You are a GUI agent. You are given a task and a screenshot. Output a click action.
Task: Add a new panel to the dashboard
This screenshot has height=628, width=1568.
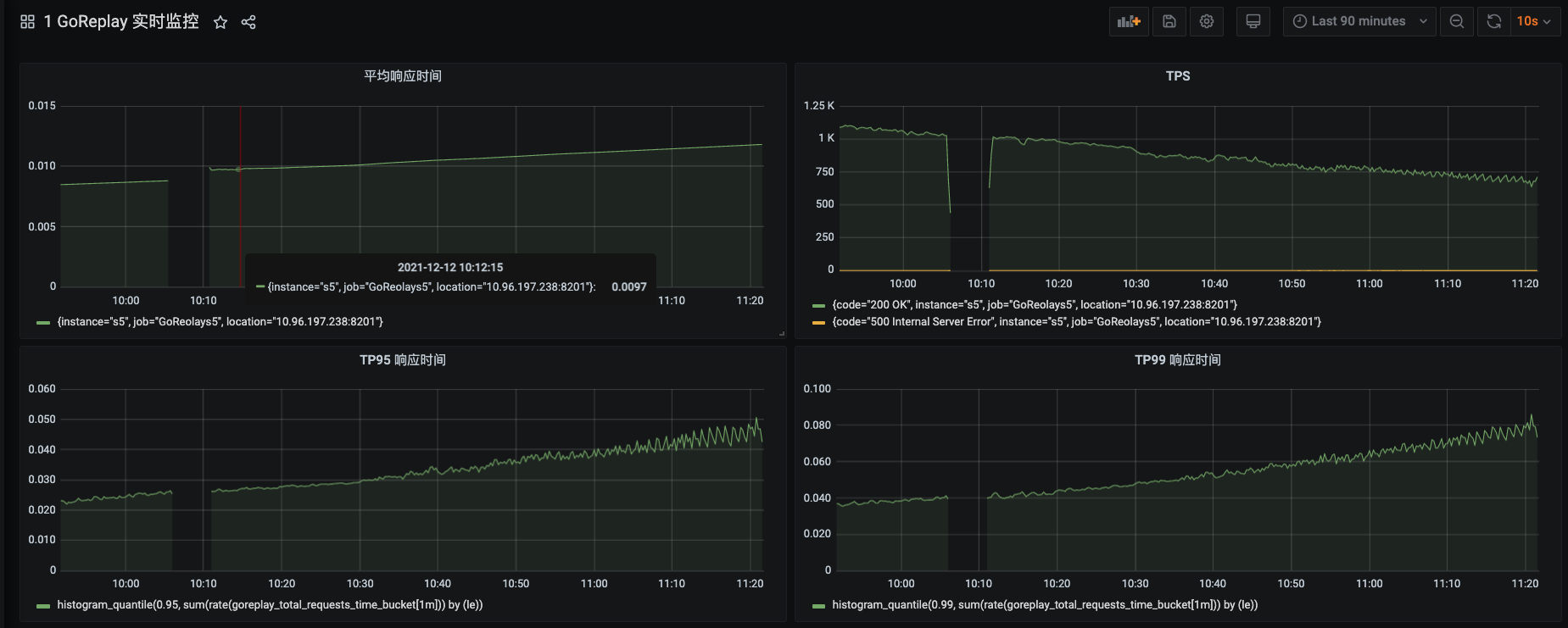(x=1129, y=21)
